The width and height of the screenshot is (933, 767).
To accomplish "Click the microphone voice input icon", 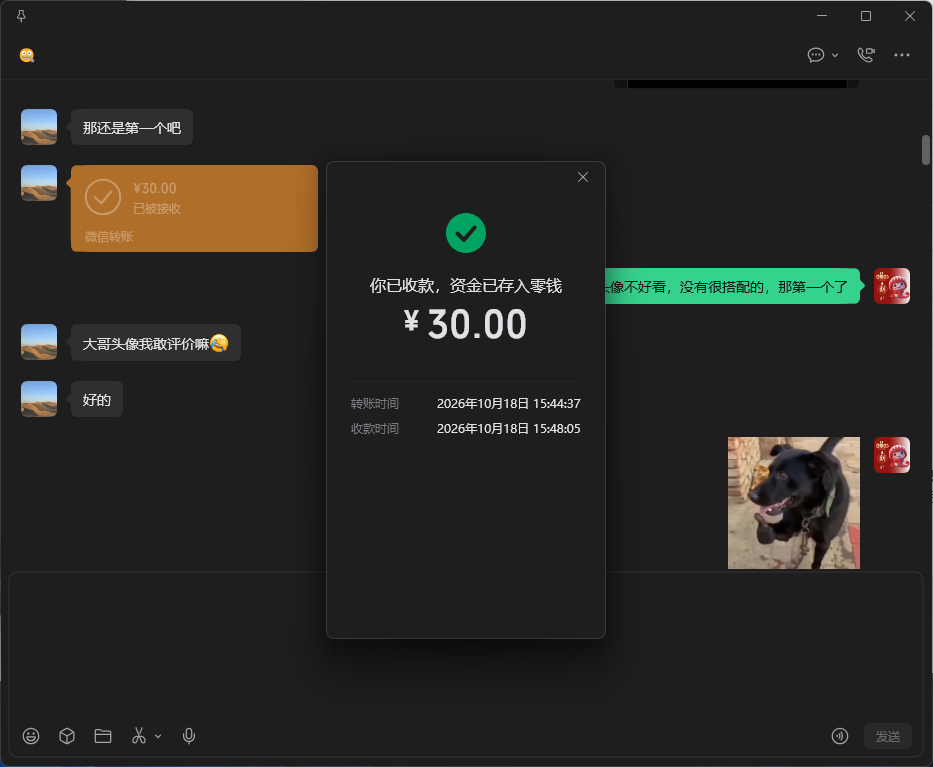I will click(189, 736).
